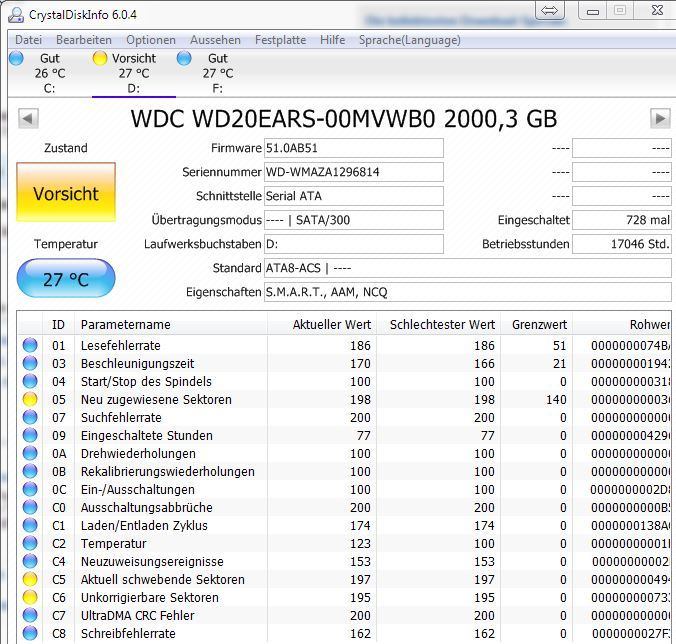Click the Aktueller Wert column header

[322, 325]
